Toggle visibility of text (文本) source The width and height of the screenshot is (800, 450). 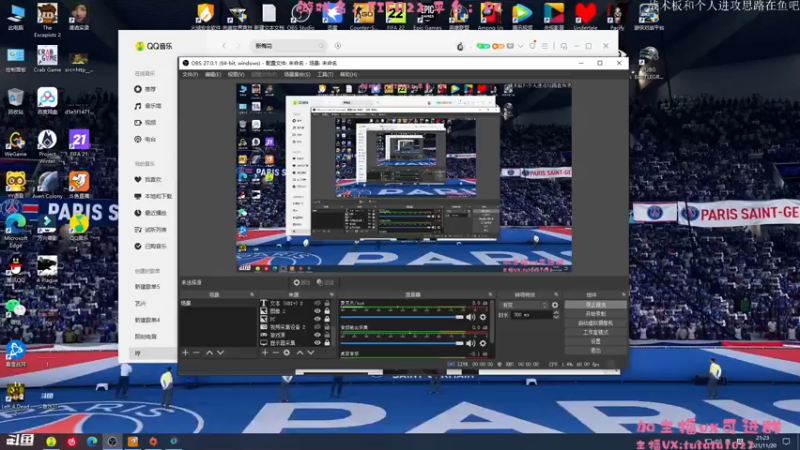click(x=317, y=303)
